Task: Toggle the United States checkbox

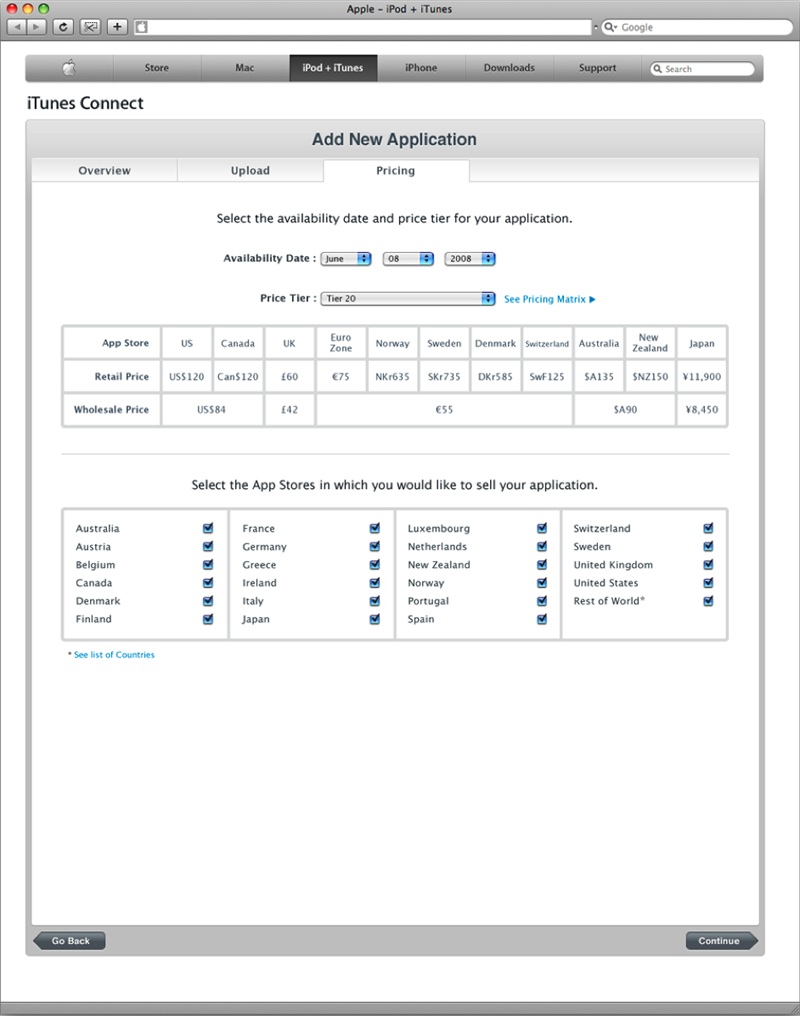Action: pyautogui.click(x=708, y=583)
